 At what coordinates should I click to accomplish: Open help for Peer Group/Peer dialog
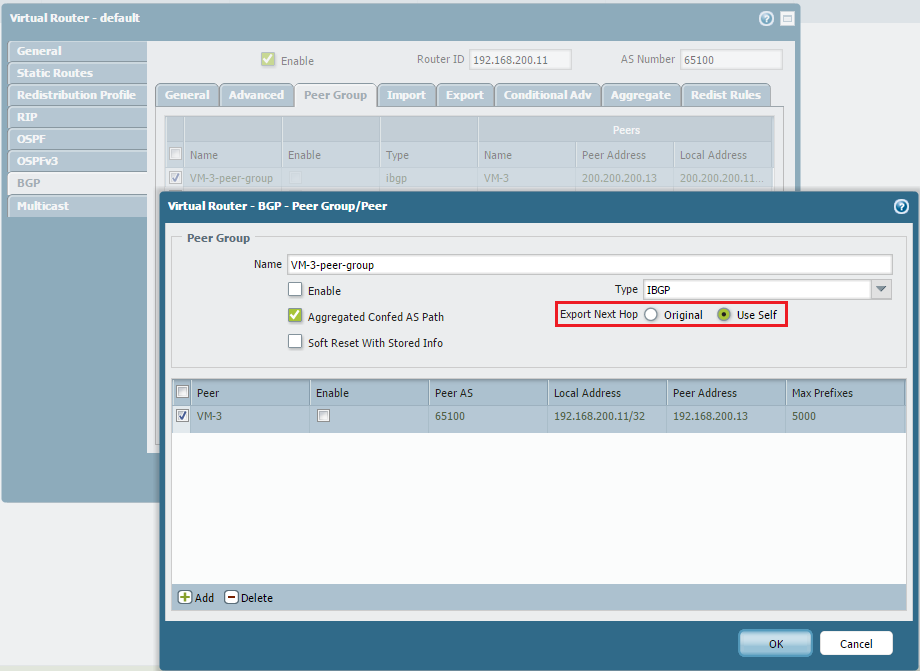(901, 206)
